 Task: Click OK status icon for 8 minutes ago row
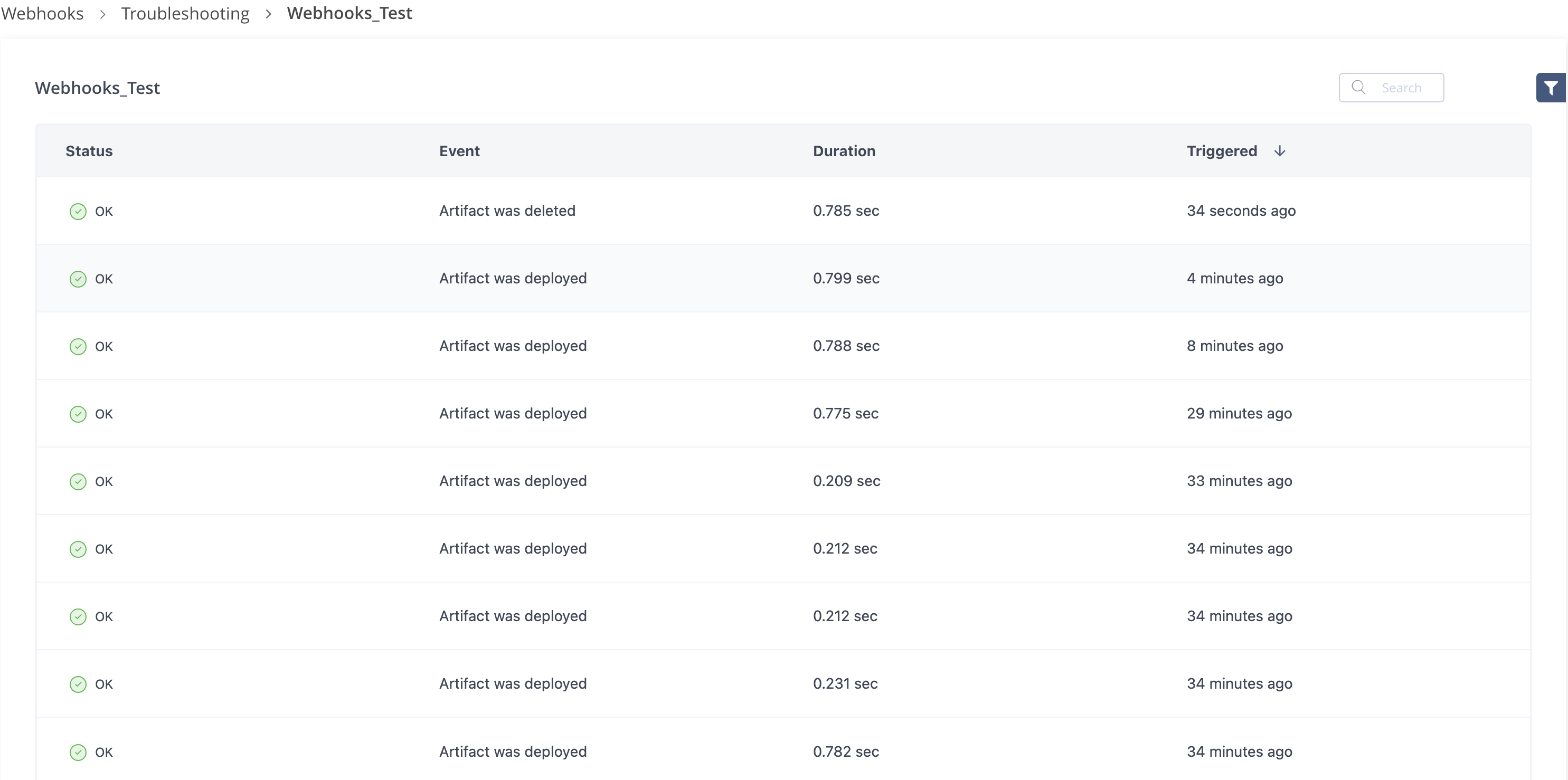(78, 346)
